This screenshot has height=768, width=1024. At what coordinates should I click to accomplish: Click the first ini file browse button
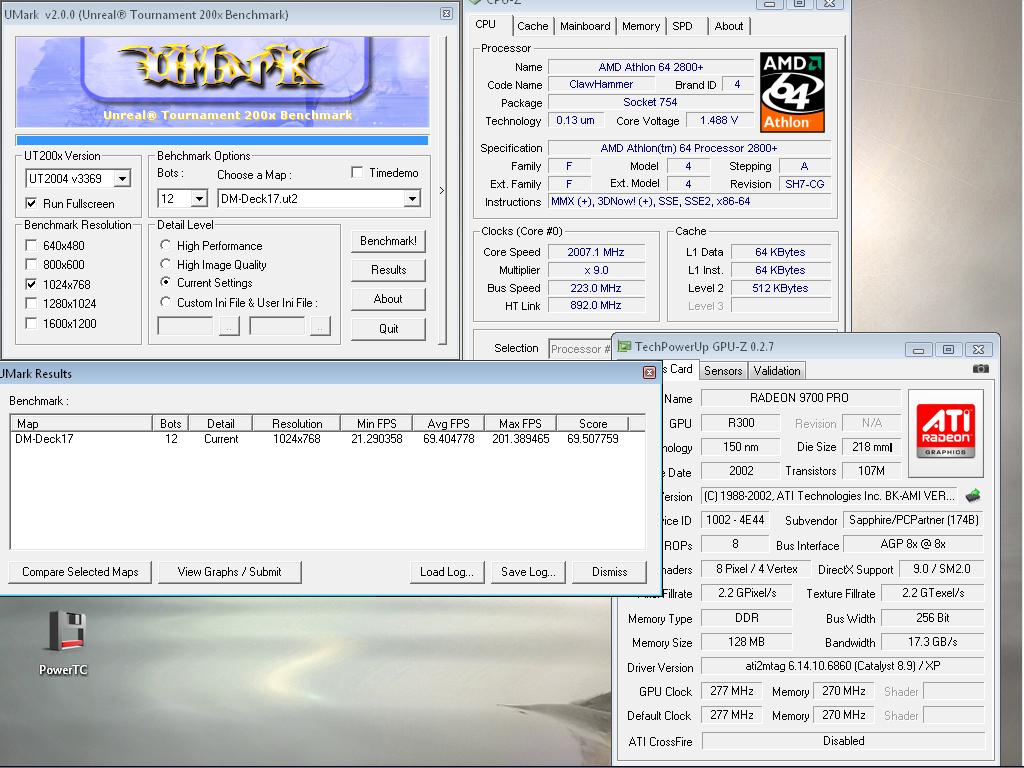pos(229,326)
